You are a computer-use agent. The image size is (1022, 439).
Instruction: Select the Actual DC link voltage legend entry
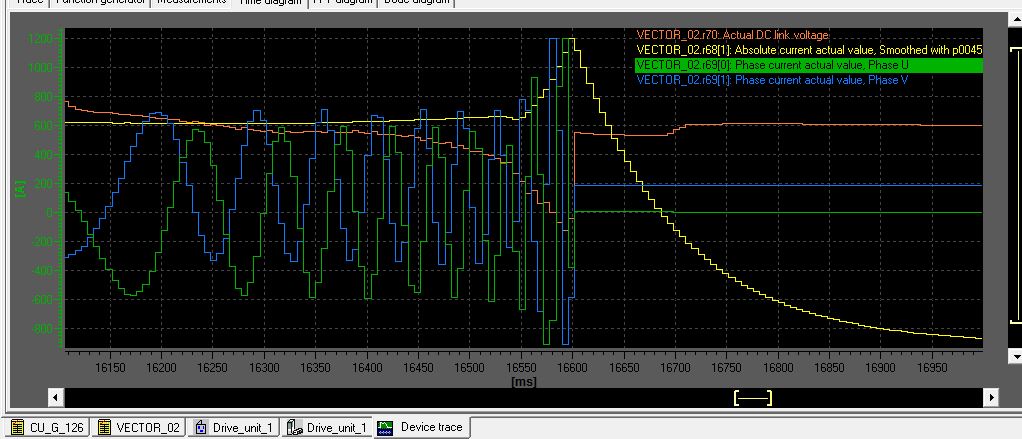(x=733, y=35)
